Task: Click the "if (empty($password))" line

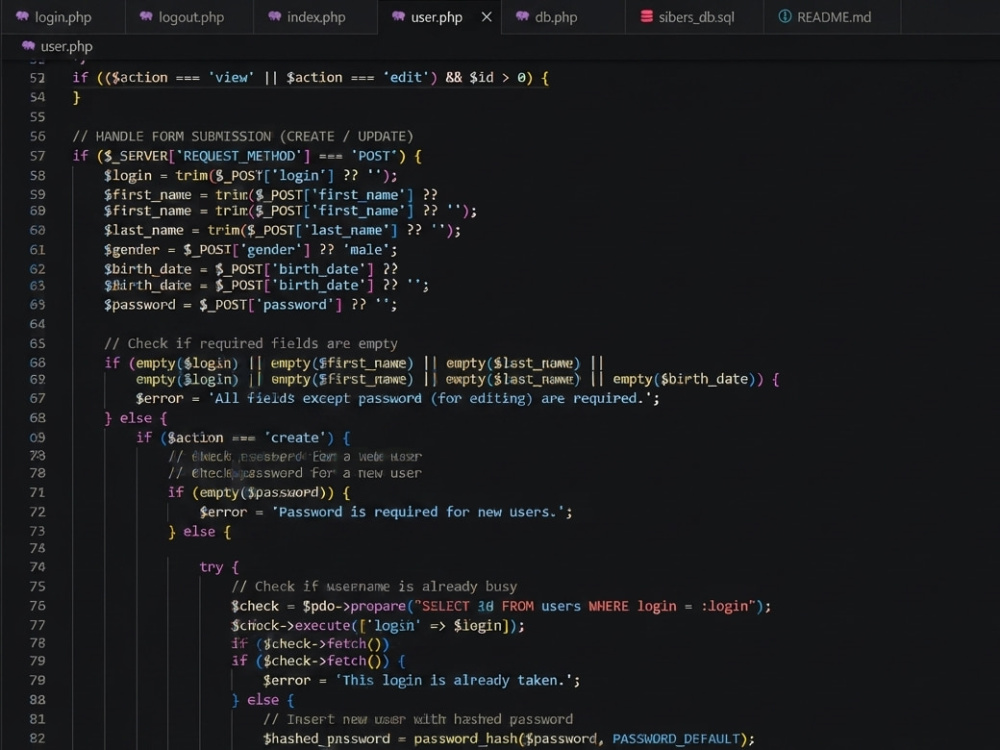Action: (258, 492)
